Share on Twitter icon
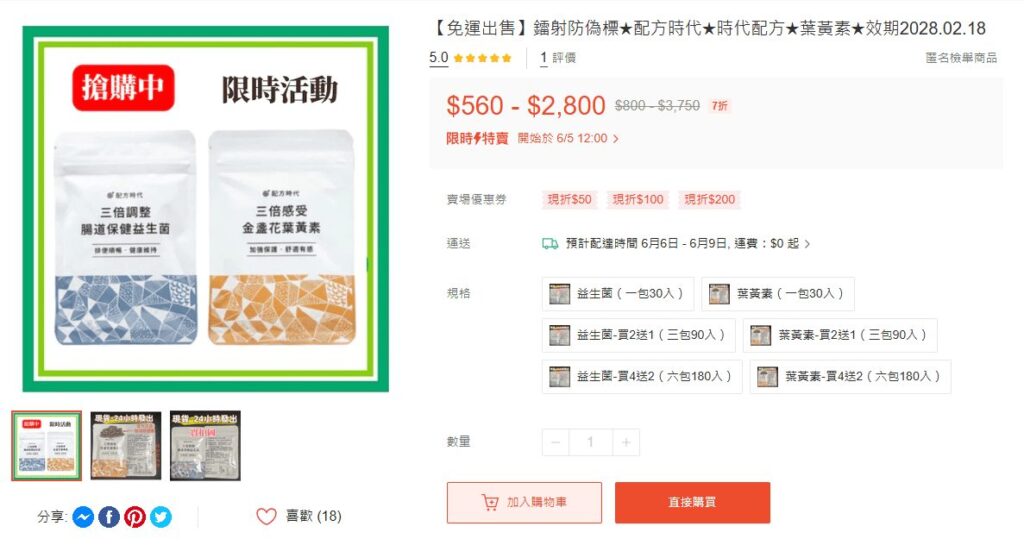The image size is (1024, 545). 161,517
